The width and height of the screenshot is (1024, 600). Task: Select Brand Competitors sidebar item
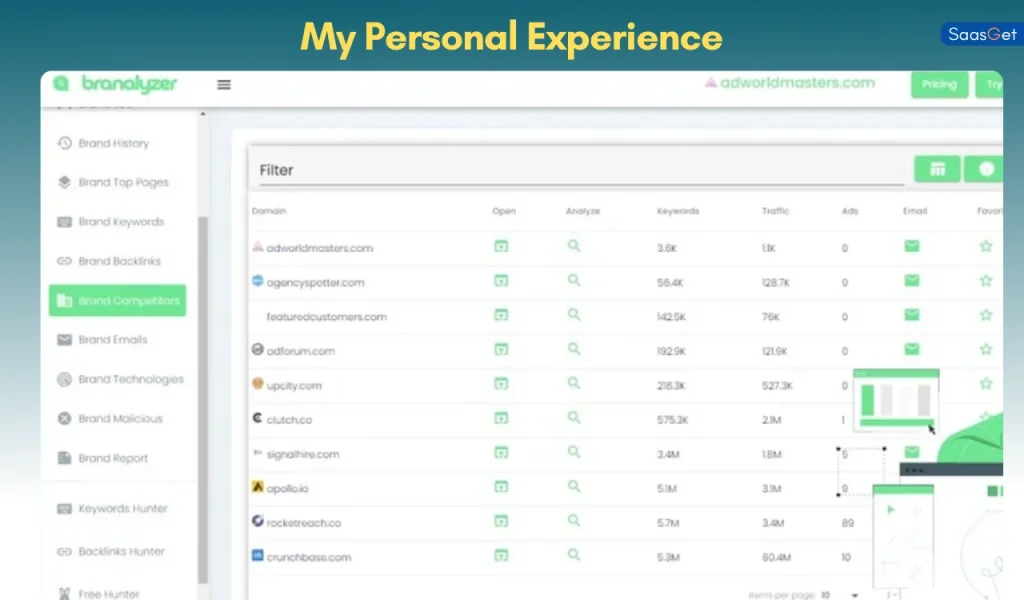point(118,300)
